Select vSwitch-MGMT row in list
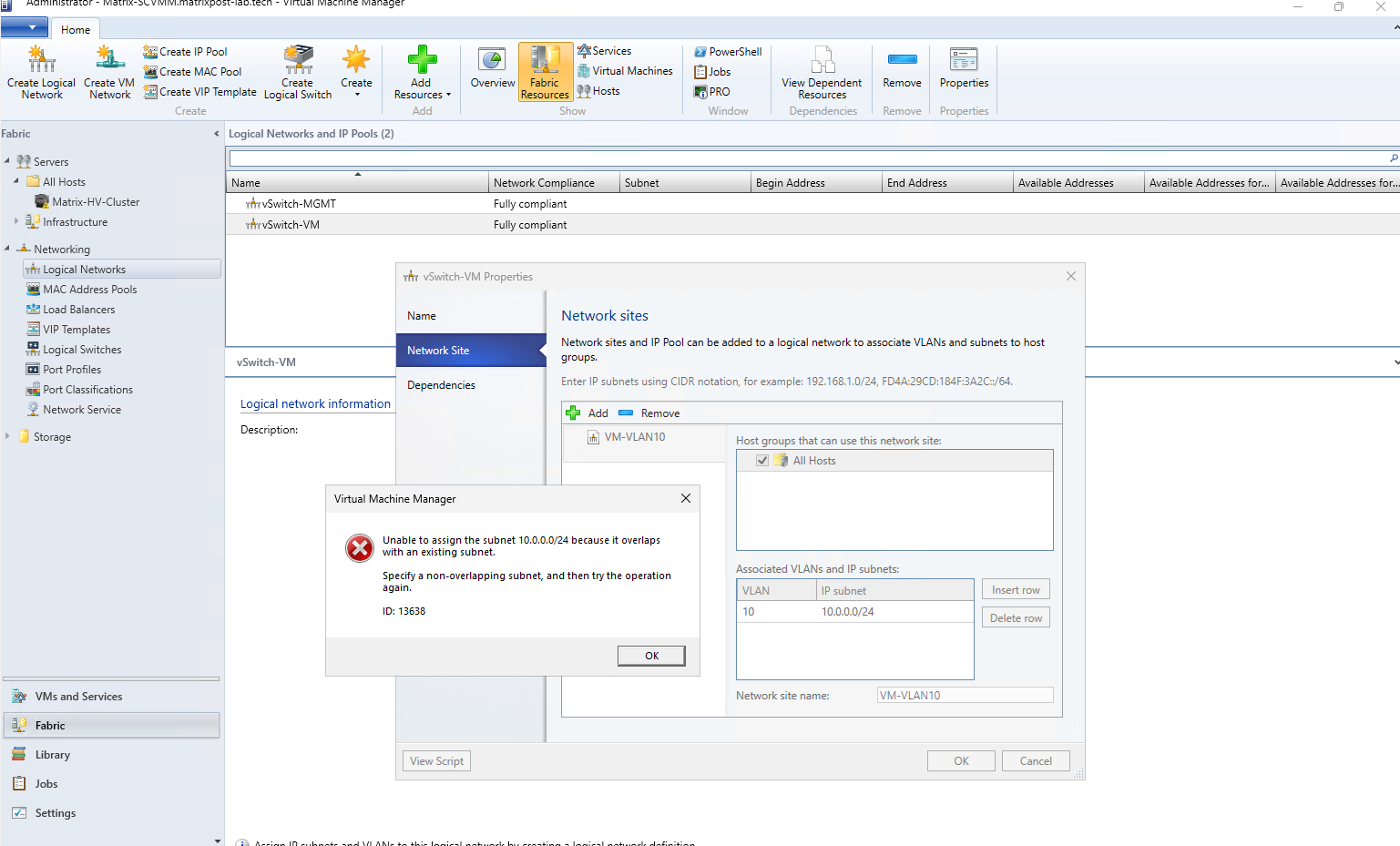 click(x=812, y=204)
